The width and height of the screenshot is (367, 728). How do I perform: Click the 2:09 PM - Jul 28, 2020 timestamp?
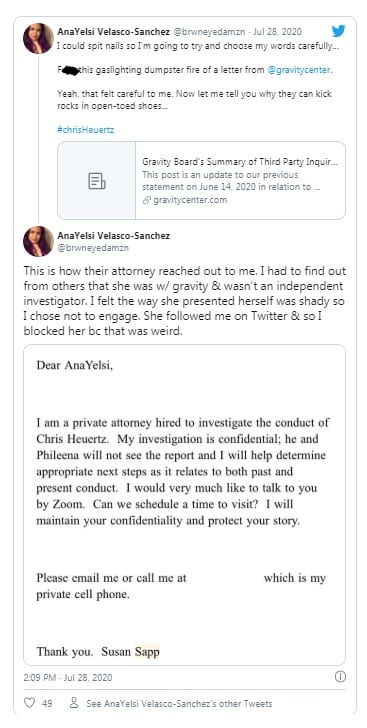68,677
